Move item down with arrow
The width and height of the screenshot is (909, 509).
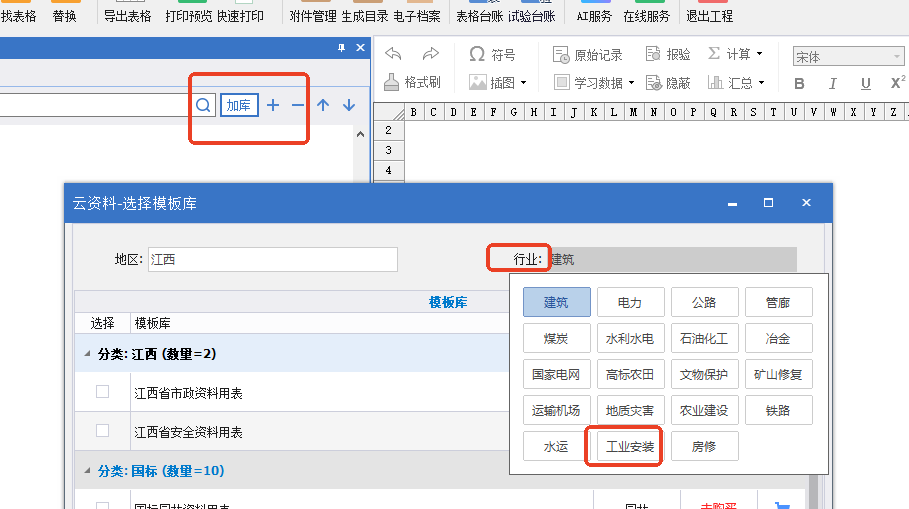[x=348, y=105]
